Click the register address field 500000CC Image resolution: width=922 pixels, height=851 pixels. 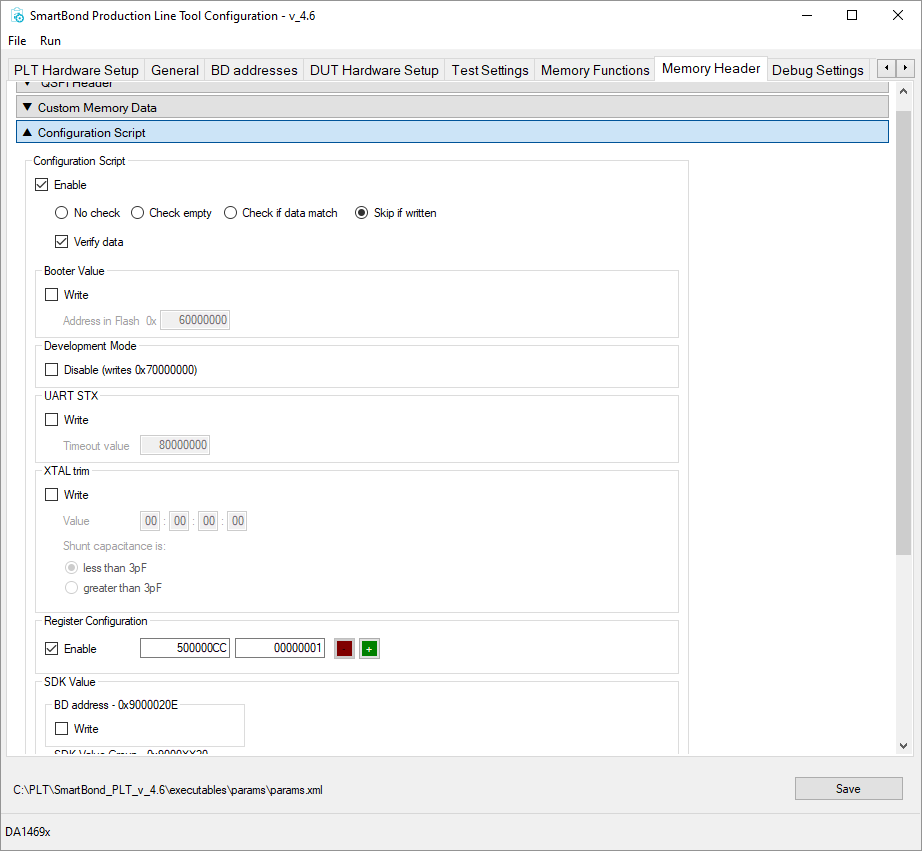click(x=185, y=648)
